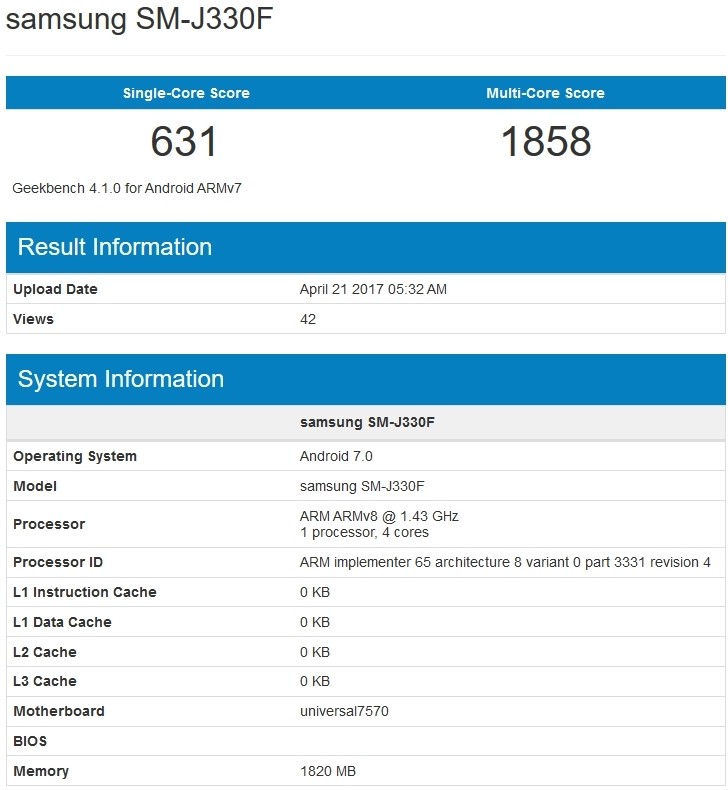Click the Memory value 1820 MB
This screenshot has height=790, width=728.
click(x=328, y=771)
